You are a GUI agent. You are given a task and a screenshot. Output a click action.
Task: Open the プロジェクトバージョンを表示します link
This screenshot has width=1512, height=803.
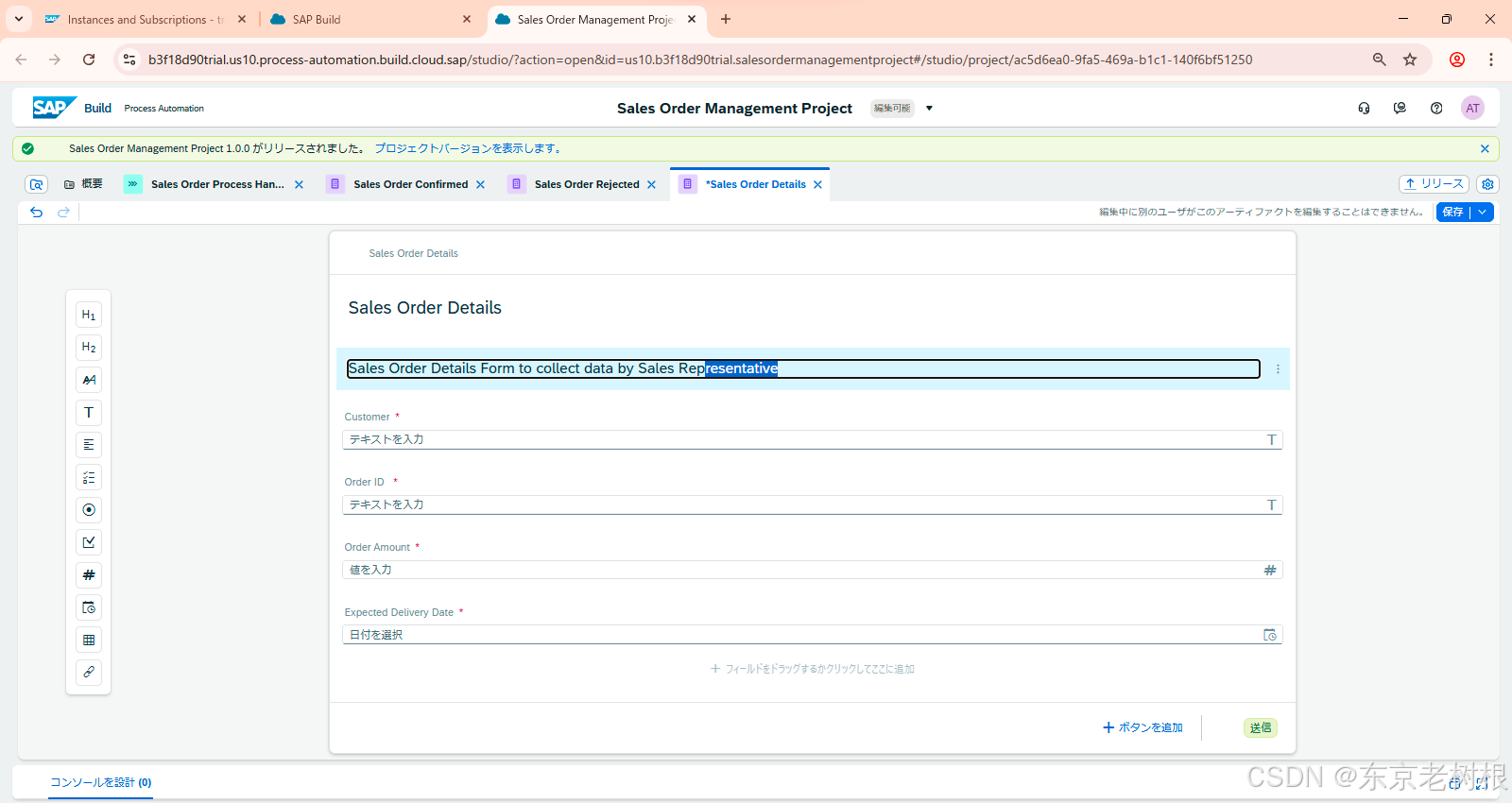click(469, 148)
